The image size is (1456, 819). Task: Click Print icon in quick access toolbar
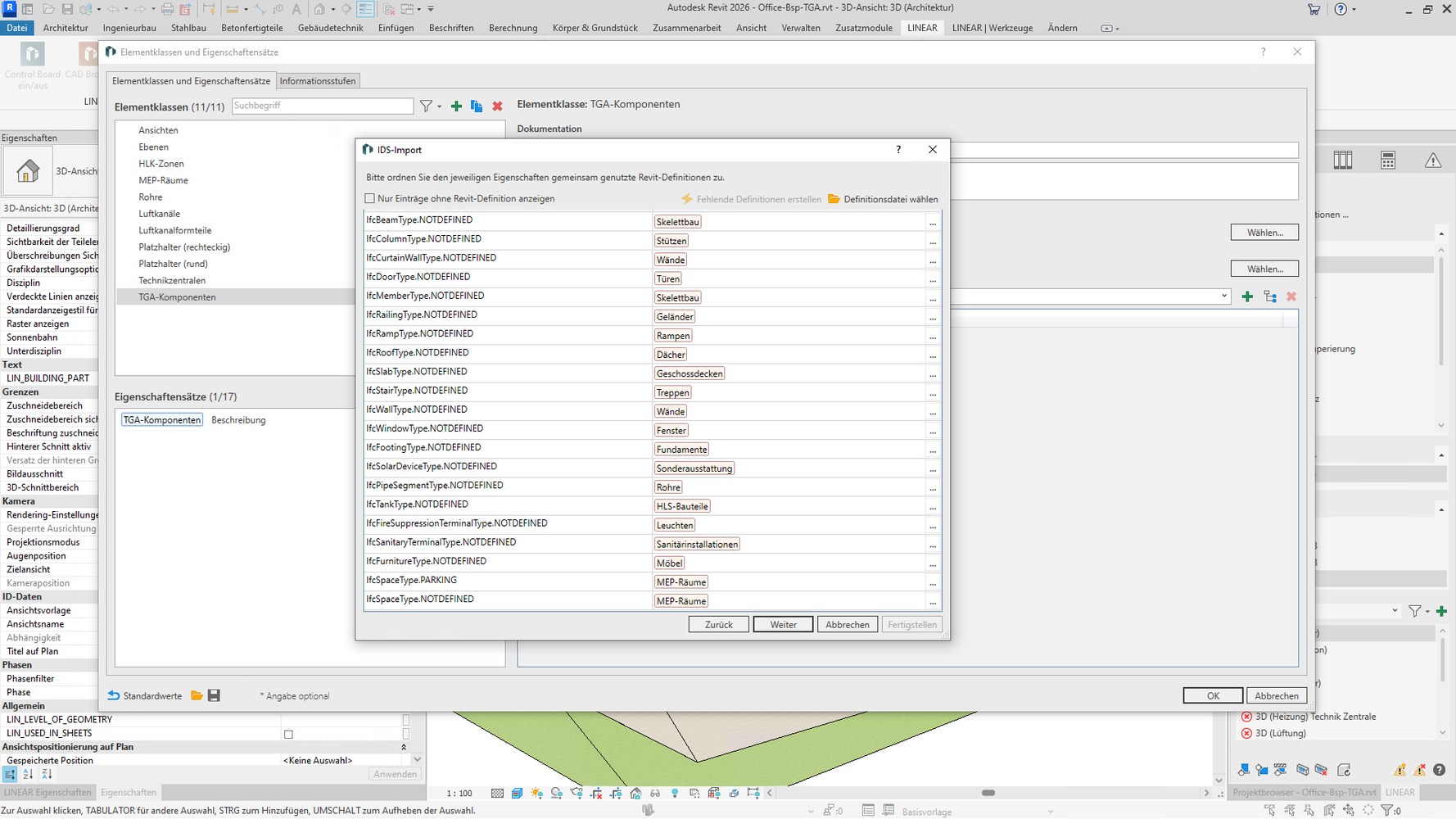tap(167, 9)
